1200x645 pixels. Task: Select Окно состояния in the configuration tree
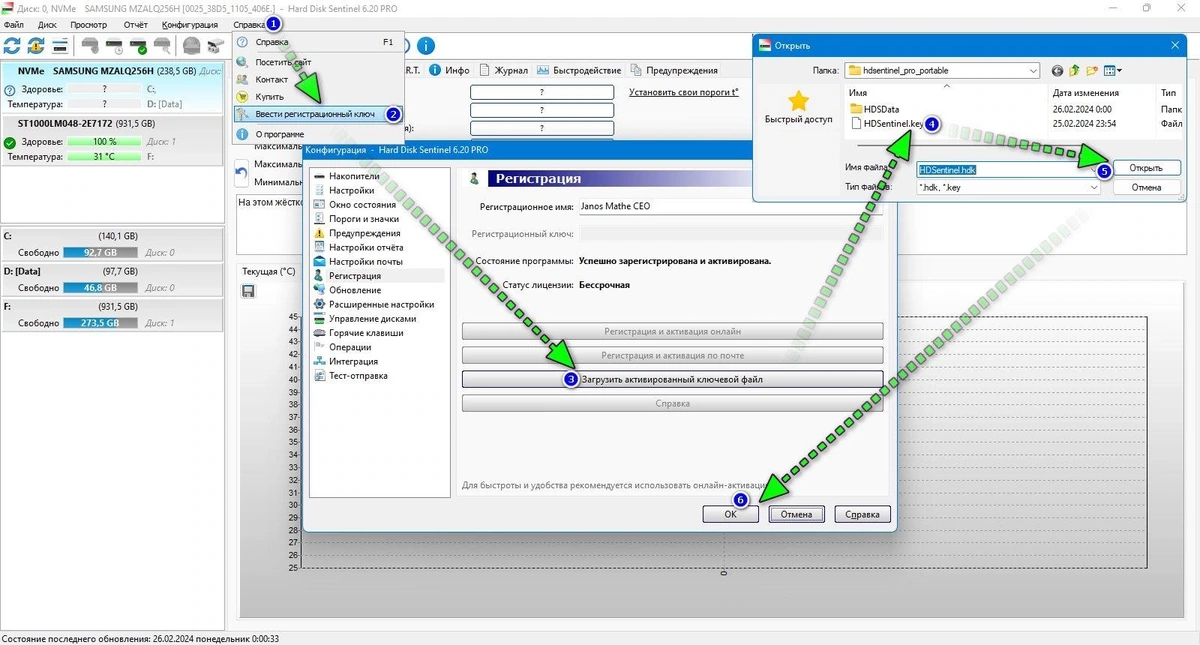pos(361,205)
